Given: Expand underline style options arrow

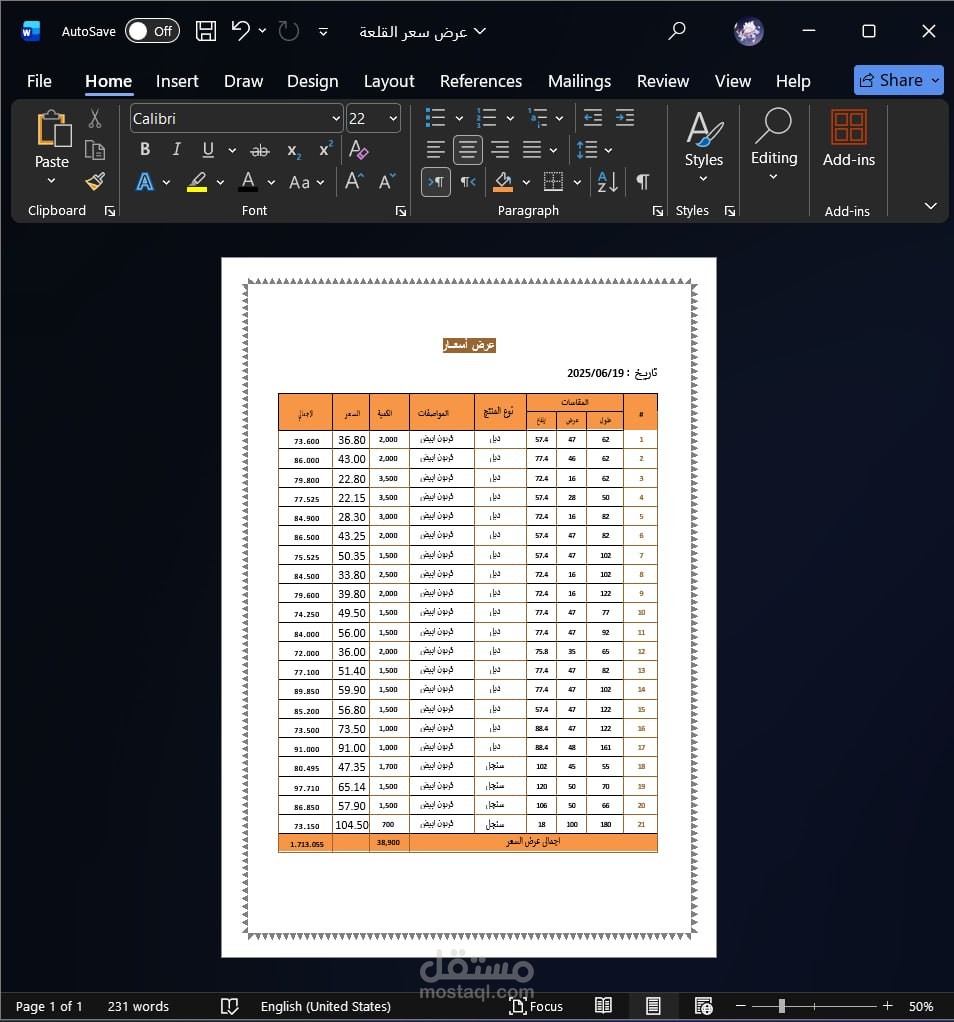Looking at the screenshot, I should (232, 151).
